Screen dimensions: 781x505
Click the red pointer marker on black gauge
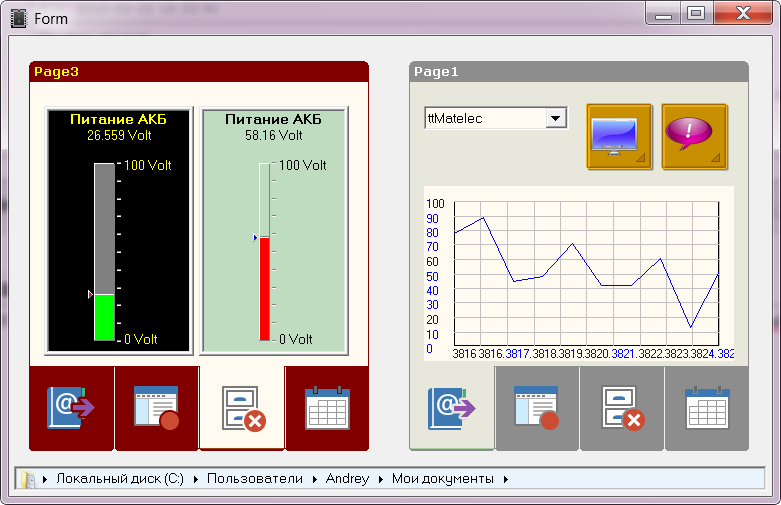[90, 294]
